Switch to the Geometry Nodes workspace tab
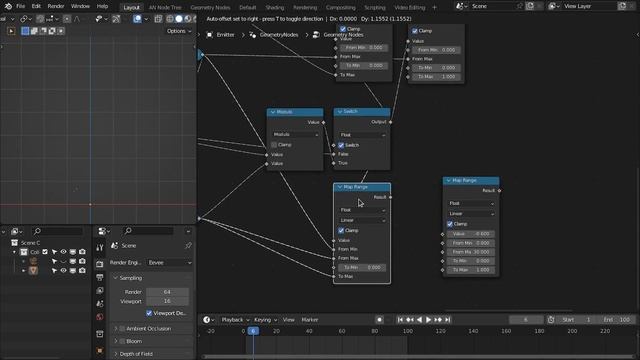This screenshot has height=360, width=640. pyautogui.click(x=210, y=7)
